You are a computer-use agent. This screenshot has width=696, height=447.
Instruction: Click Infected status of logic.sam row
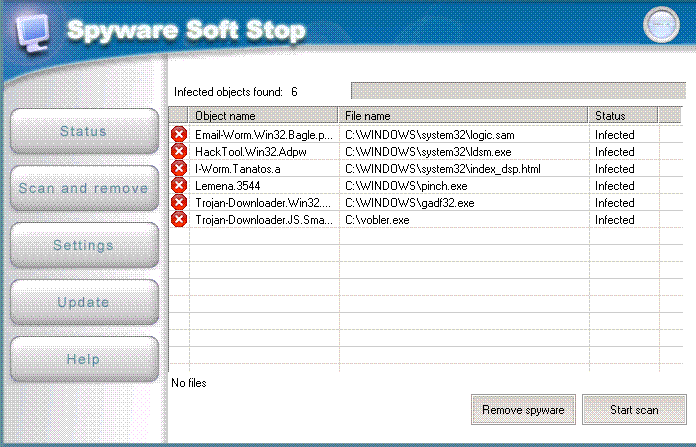point(614,135)
